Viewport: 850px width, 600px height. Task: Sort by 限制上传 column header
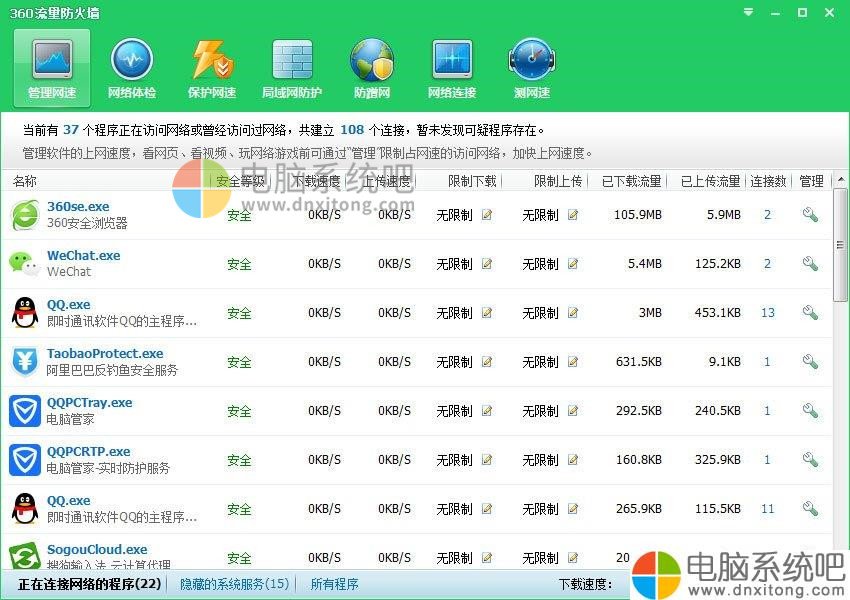pyautogui.click(x=558, y=181)
